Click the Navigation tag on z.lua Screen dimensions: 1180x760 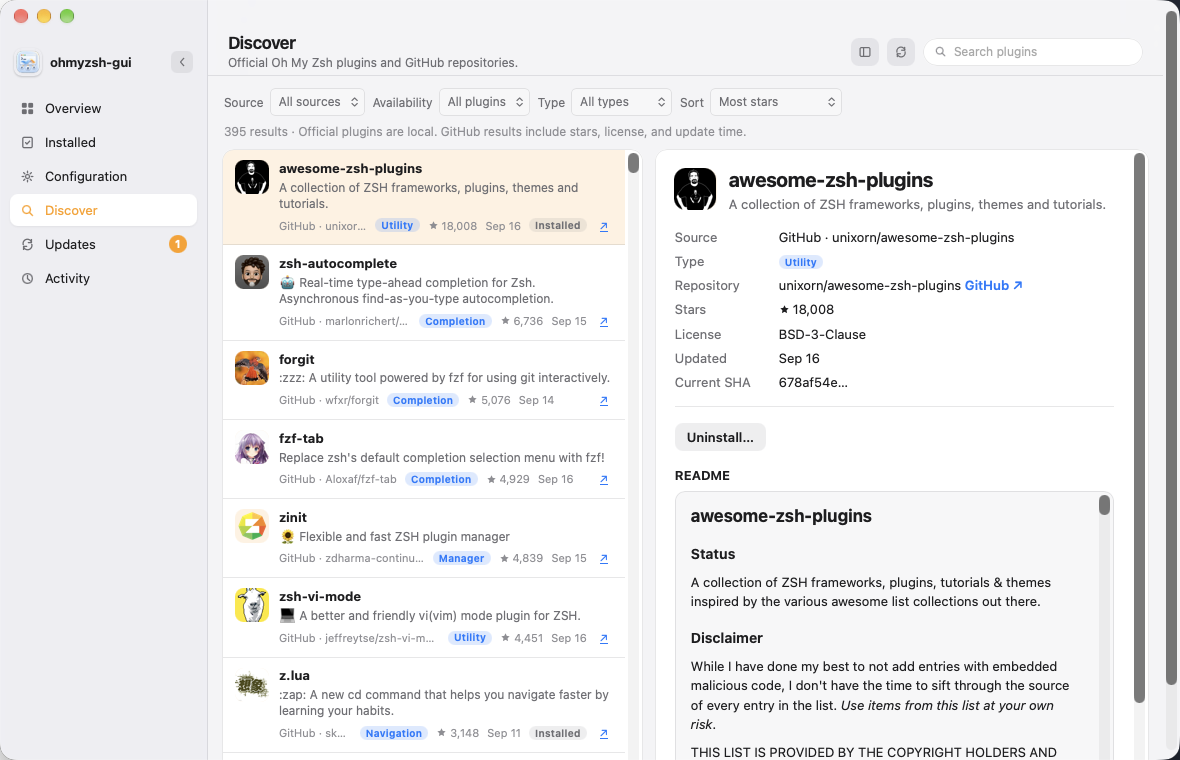tap(394, 733)
